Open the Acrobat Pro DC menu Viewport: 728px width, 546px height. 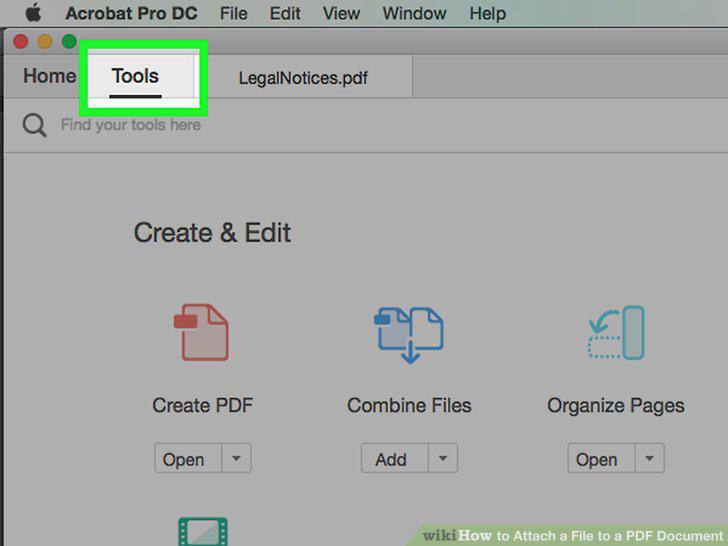tap(131, 13)
